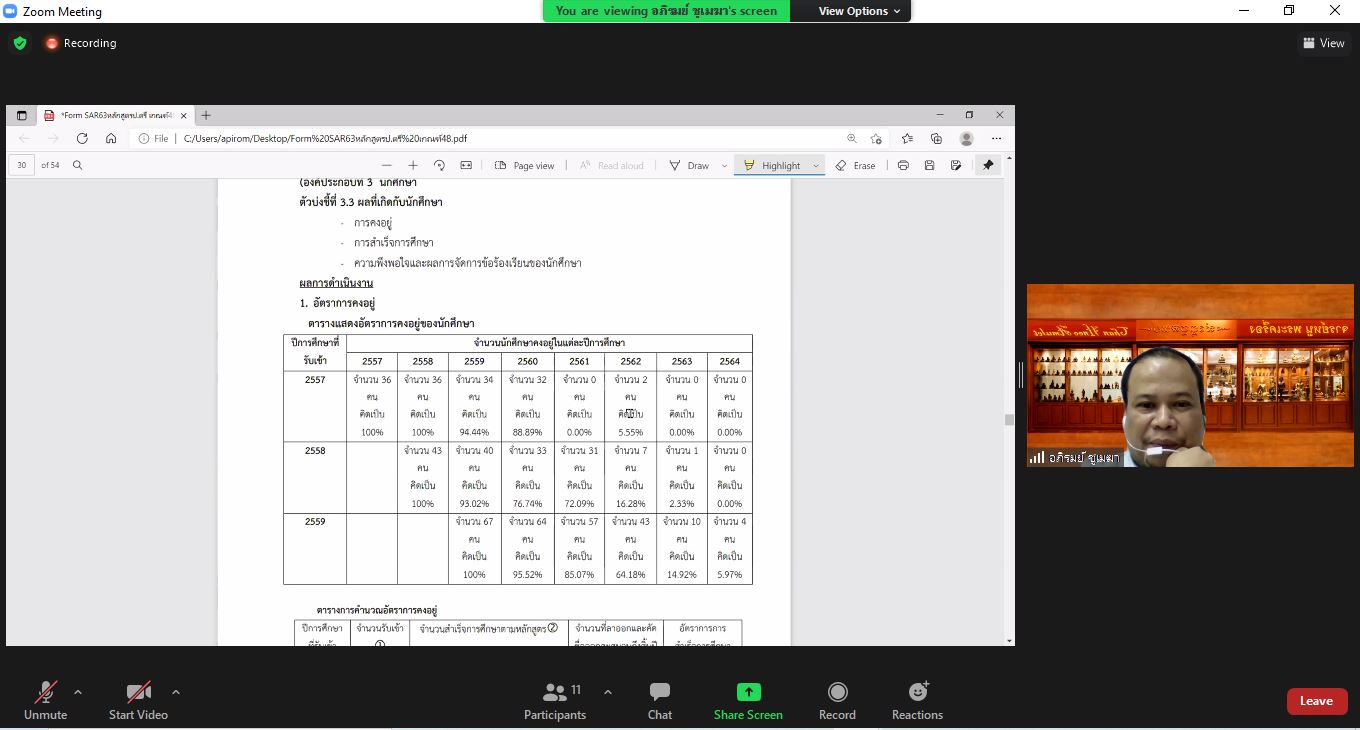The image size is (1360, 730).
Task: Open a new Edge tab
Action: coord(206,115)
